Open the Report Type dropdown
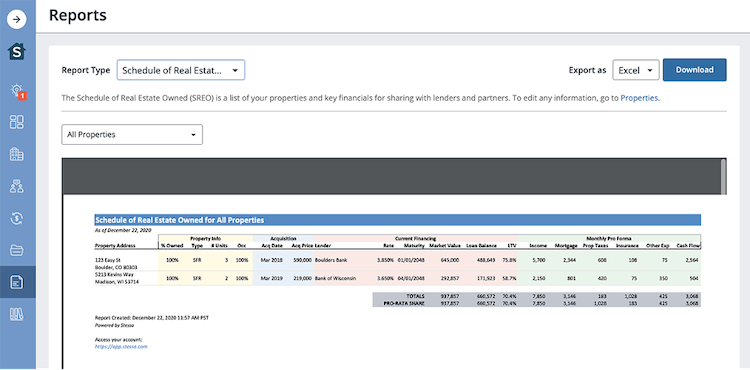Viewport: 750px width, 370px height. (x=181, y=70)
